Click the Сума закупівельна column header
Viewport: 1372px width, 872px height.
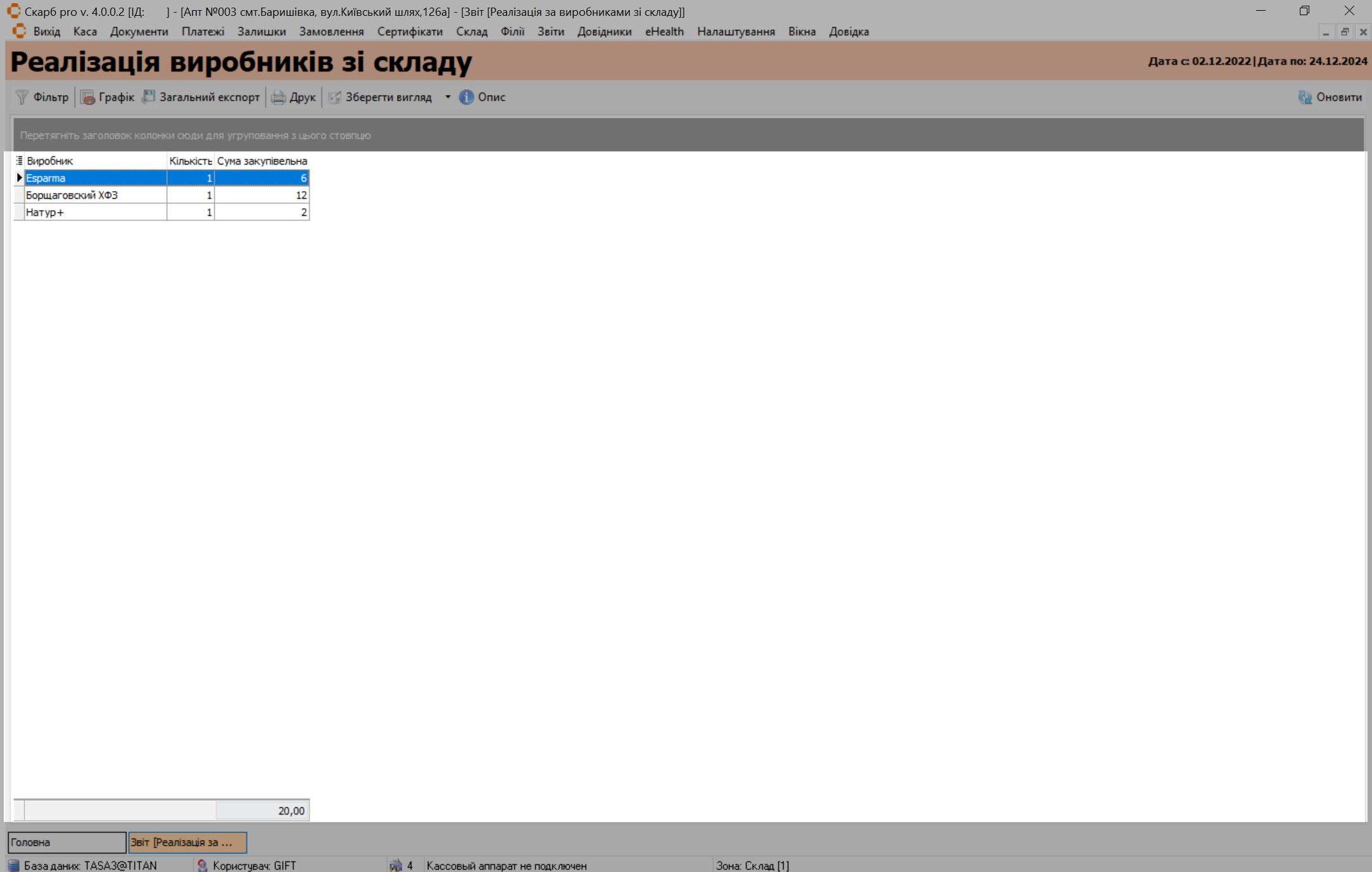[x=261, y=161]
